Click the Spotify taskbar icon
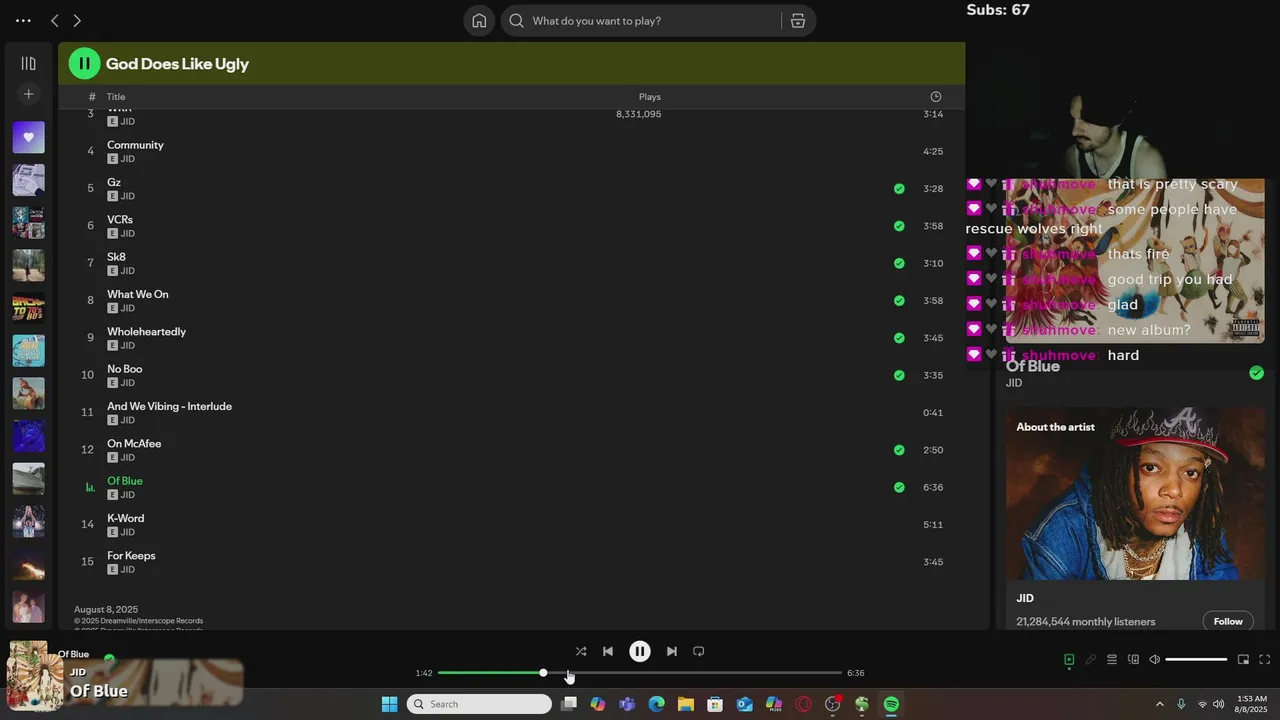The width and height of the screenshot is (1280, 720). coord(891,704)
